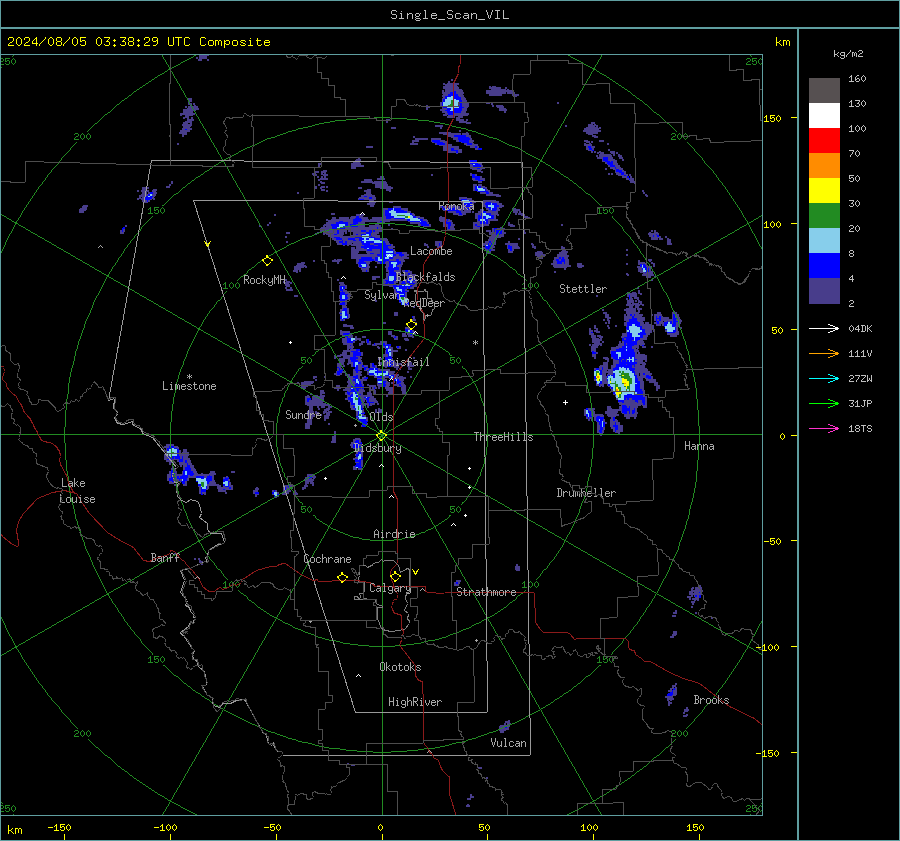This screenshot has width=900, height=841.
Task: Click the Cochrane town label
Action: tap(327, 559)
